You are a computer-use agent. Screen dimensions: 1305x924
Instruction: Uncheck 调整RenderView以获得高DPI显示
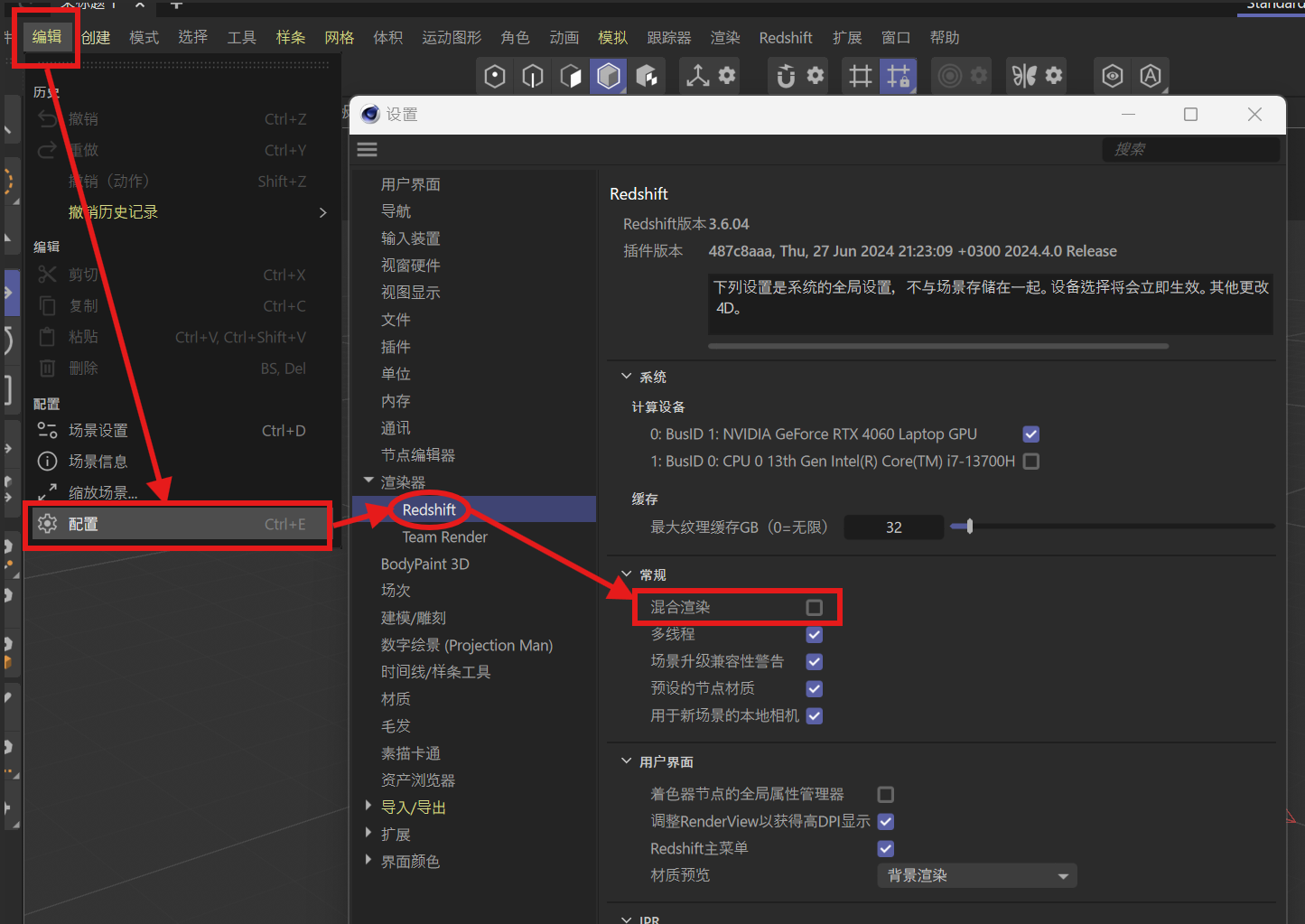coord(886,822)
